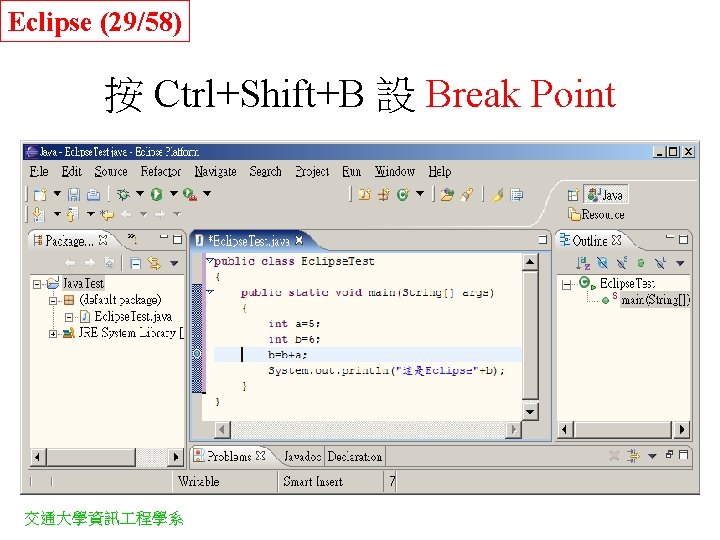720x540 pixels.
Task: Open the Refactor menu
Action: [161, 172]
